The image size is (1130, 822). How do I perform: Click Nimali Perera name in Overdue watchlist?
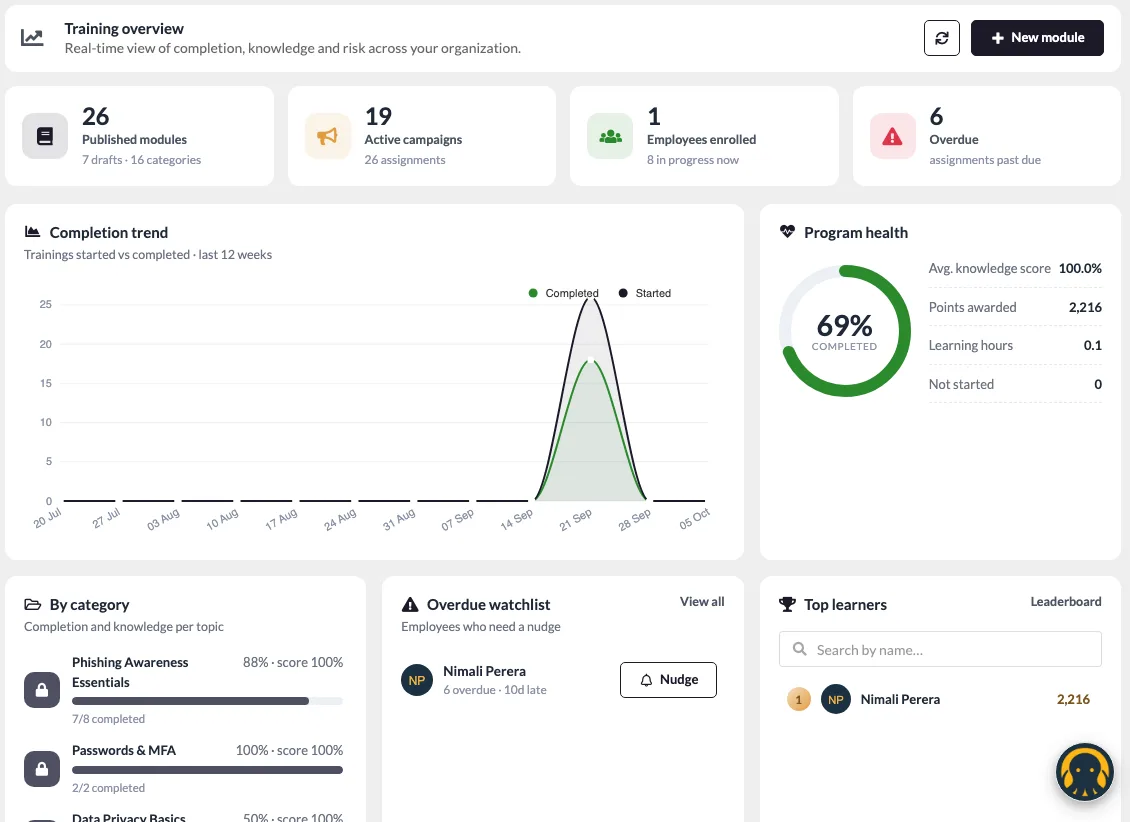[484, 671]
